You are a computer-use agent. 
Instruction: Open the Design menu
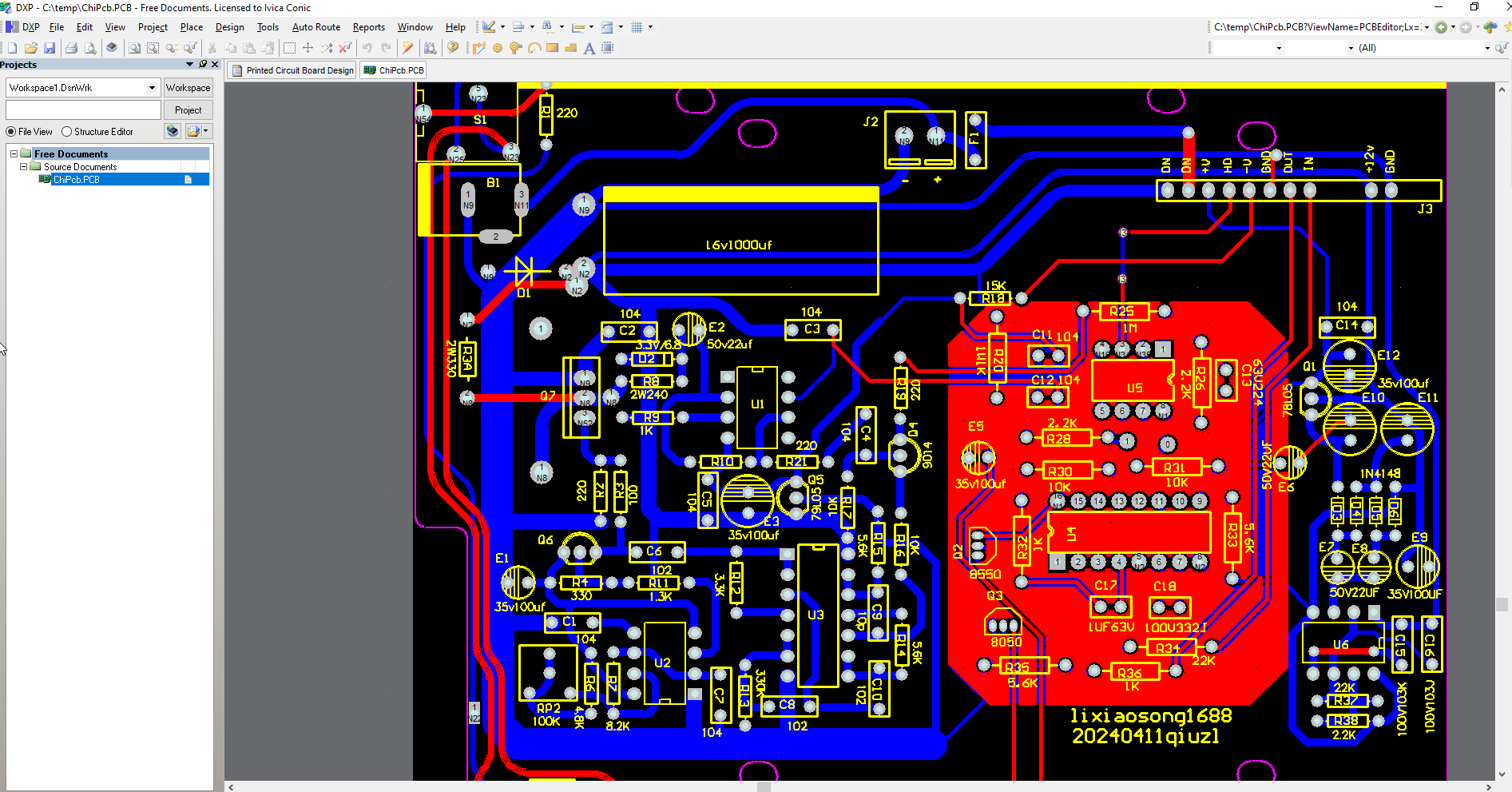click(230, 27)
